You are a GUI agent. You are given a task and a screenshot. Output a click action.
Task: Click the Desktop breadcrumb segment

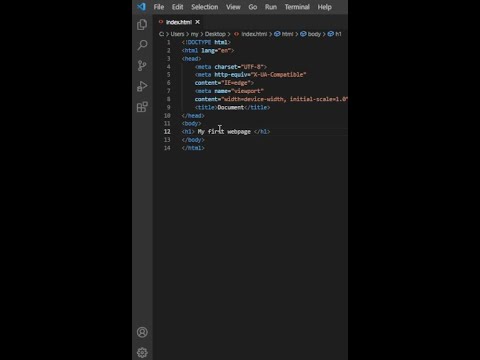coord(215,34)
